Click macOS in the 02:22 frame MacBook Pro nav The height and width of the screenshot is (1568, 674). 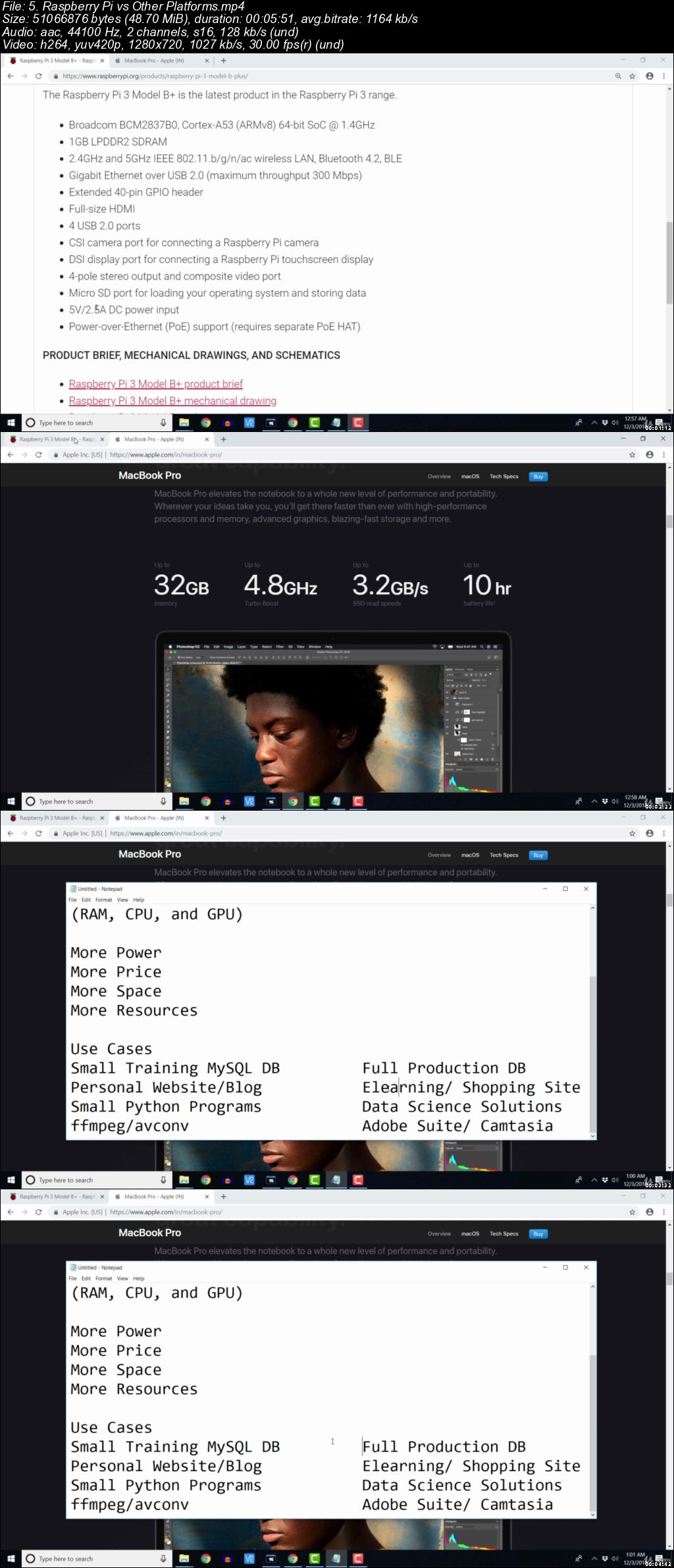(x=470, y=476)
